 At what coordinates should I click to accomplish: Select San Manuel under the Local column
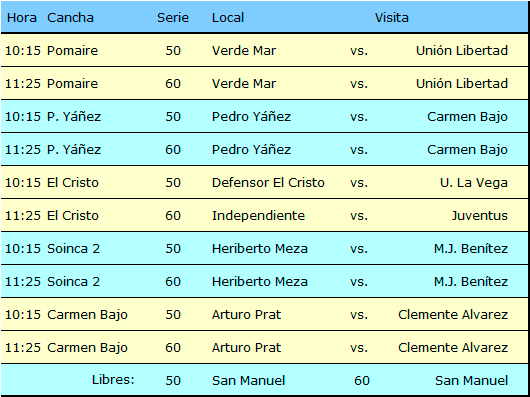(x=248, y=381)
